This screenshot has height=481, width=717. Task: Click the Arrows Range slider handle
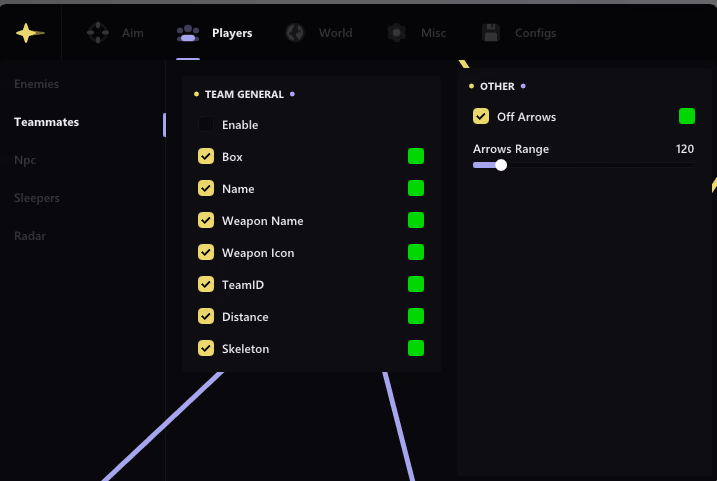click(x=501, y=165)
